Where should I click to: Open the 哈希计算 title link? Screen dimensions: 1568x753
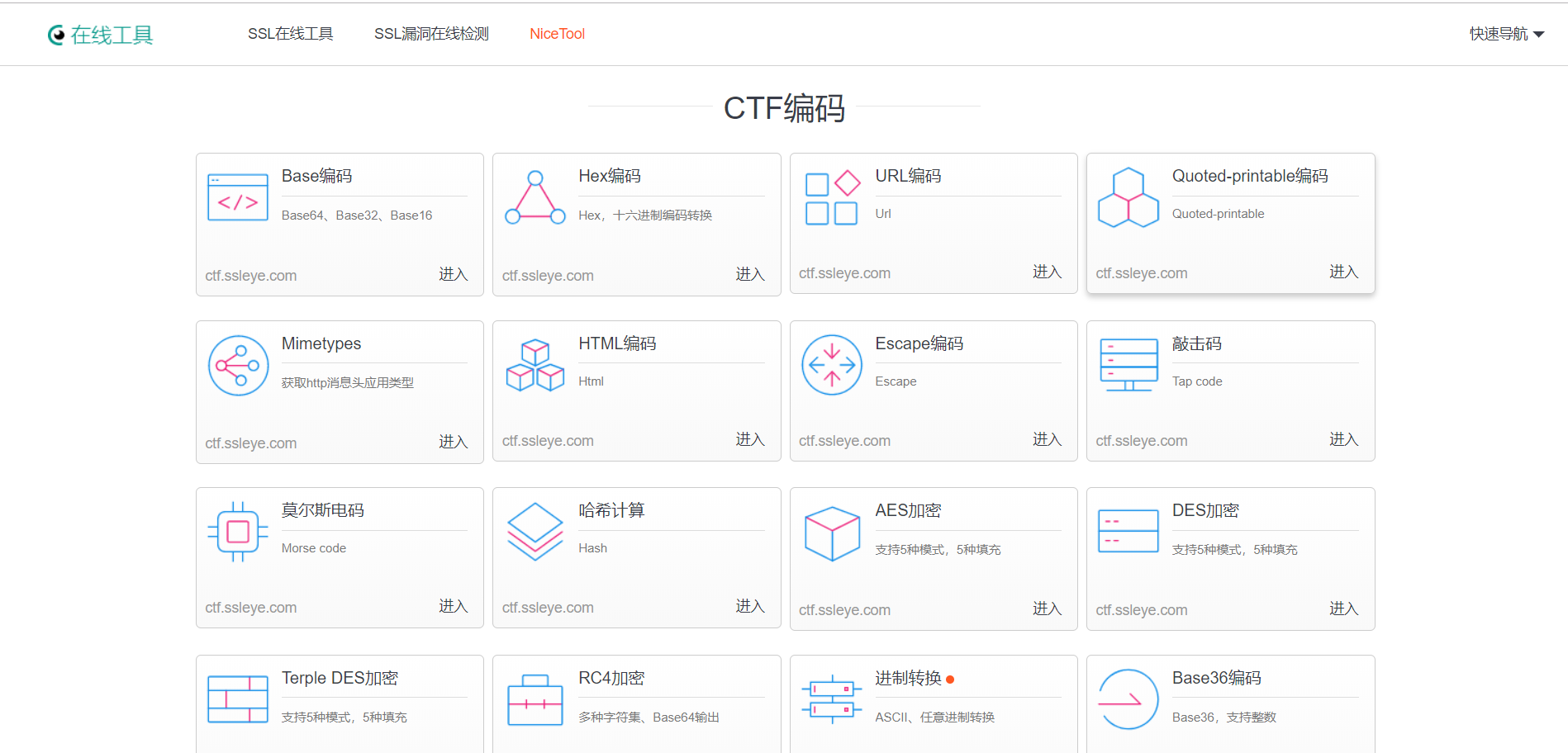click(x=611, y=510)
